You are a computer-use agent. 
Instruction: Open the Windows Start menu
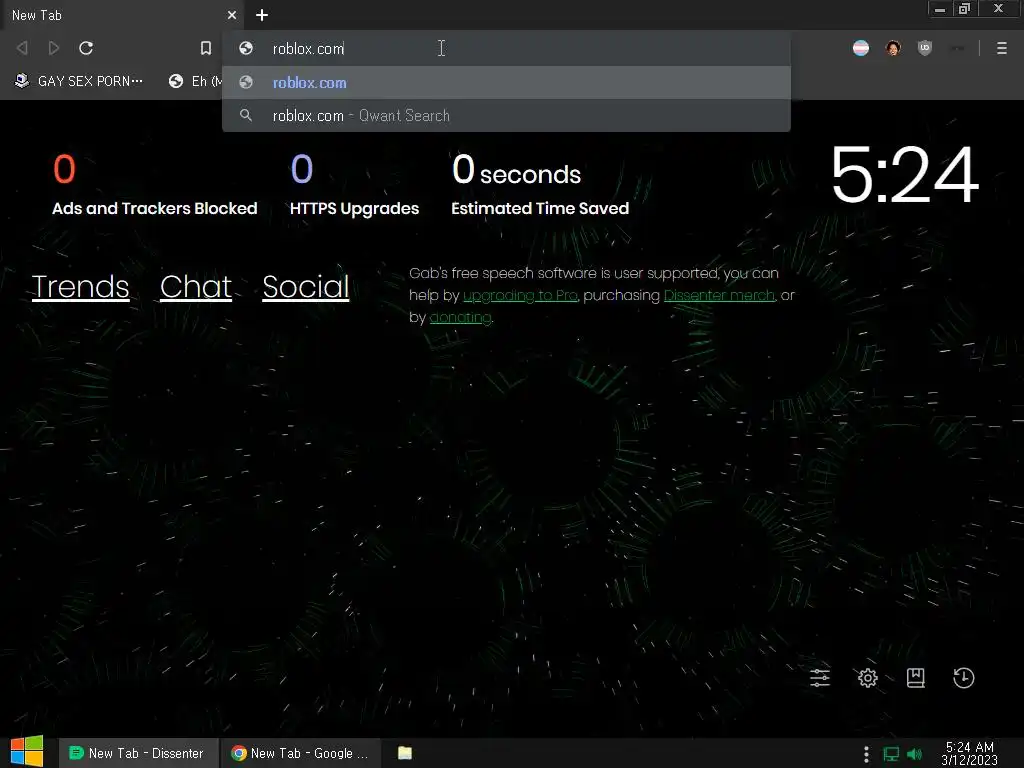click(x=27, y=752)
